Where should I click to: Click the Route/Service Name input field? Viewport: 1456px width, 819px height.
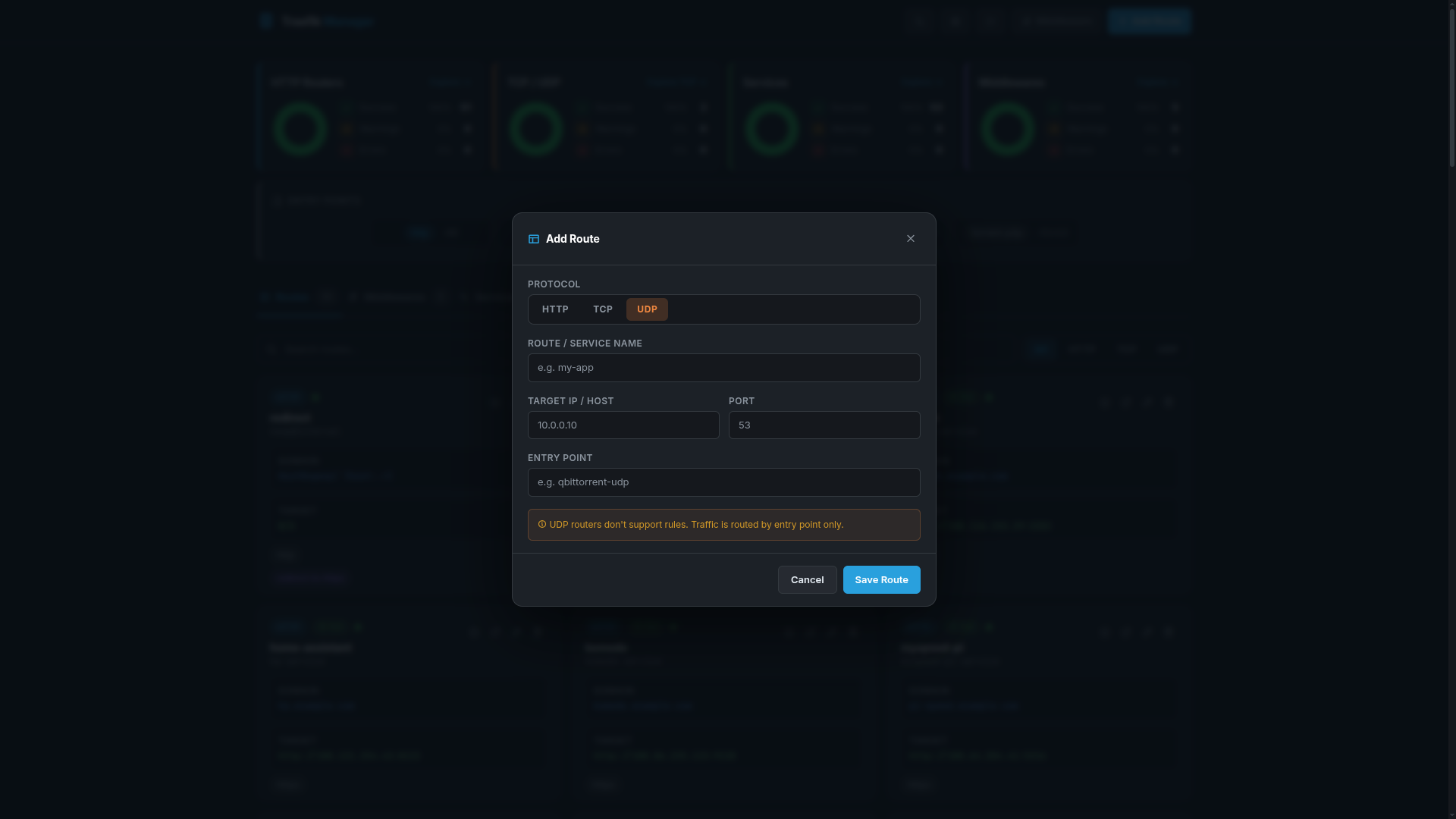pos(723,368)
